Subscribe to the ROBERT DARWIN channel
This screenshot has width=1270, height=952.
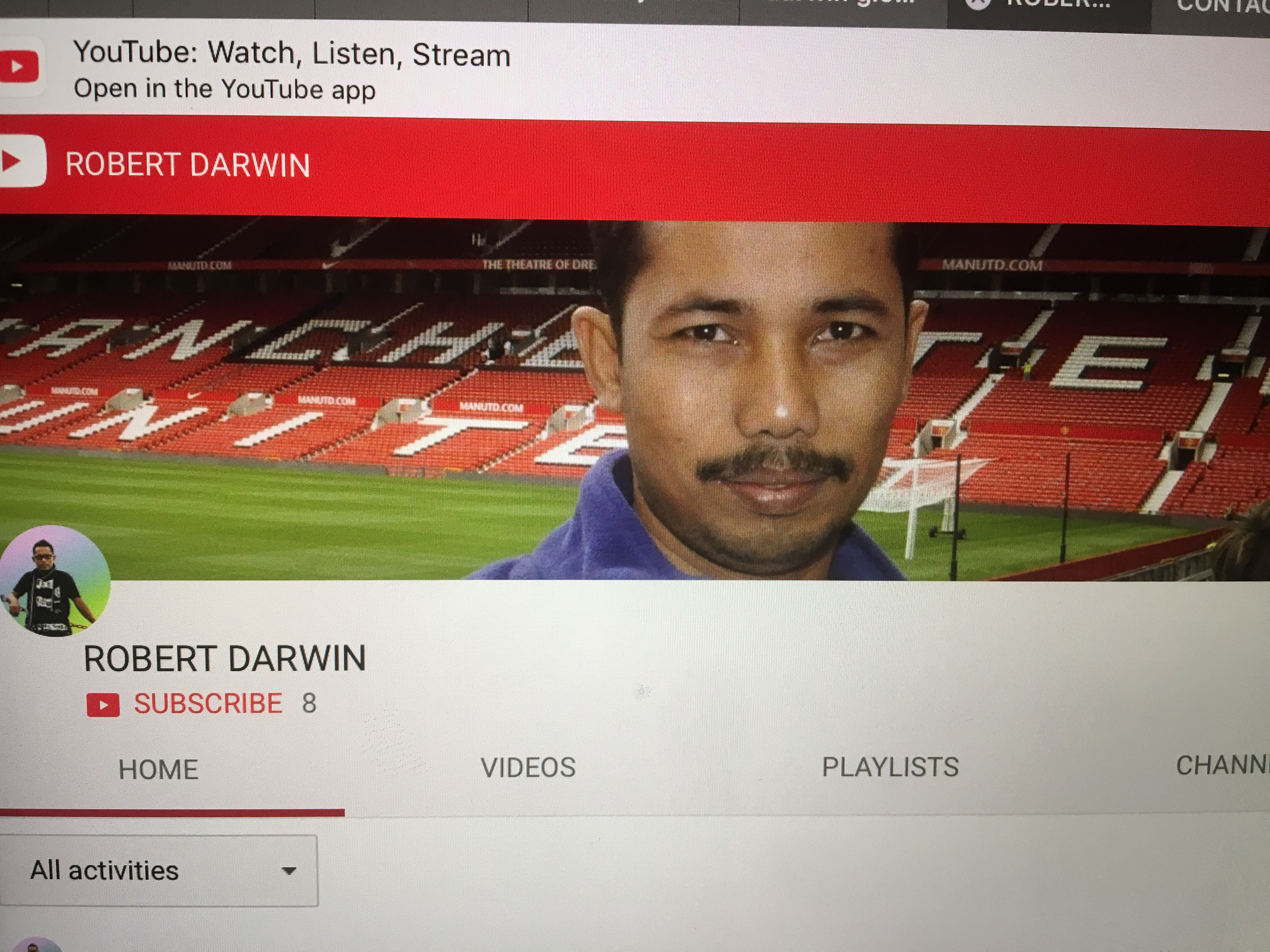pyautogui.click(x=208, y=704)
